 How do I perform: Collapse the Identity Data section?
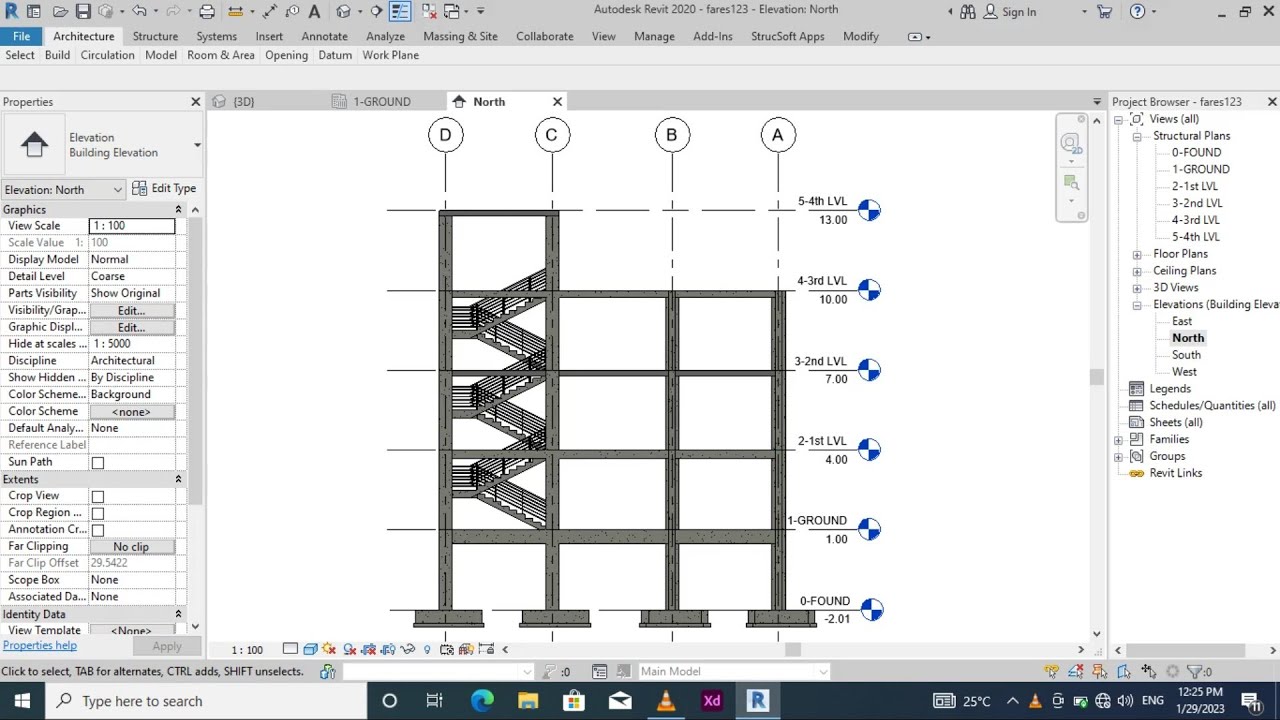[x=178, y=614]
